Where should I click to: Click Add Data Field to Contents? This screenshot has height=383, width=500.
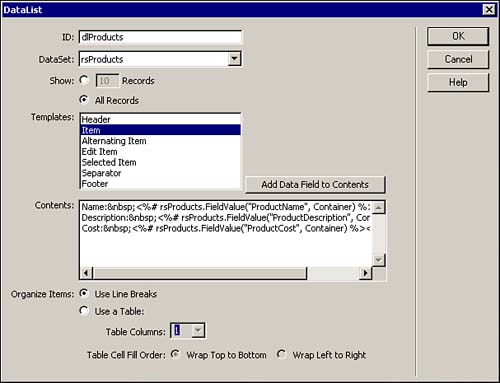[x=315, y=185]
